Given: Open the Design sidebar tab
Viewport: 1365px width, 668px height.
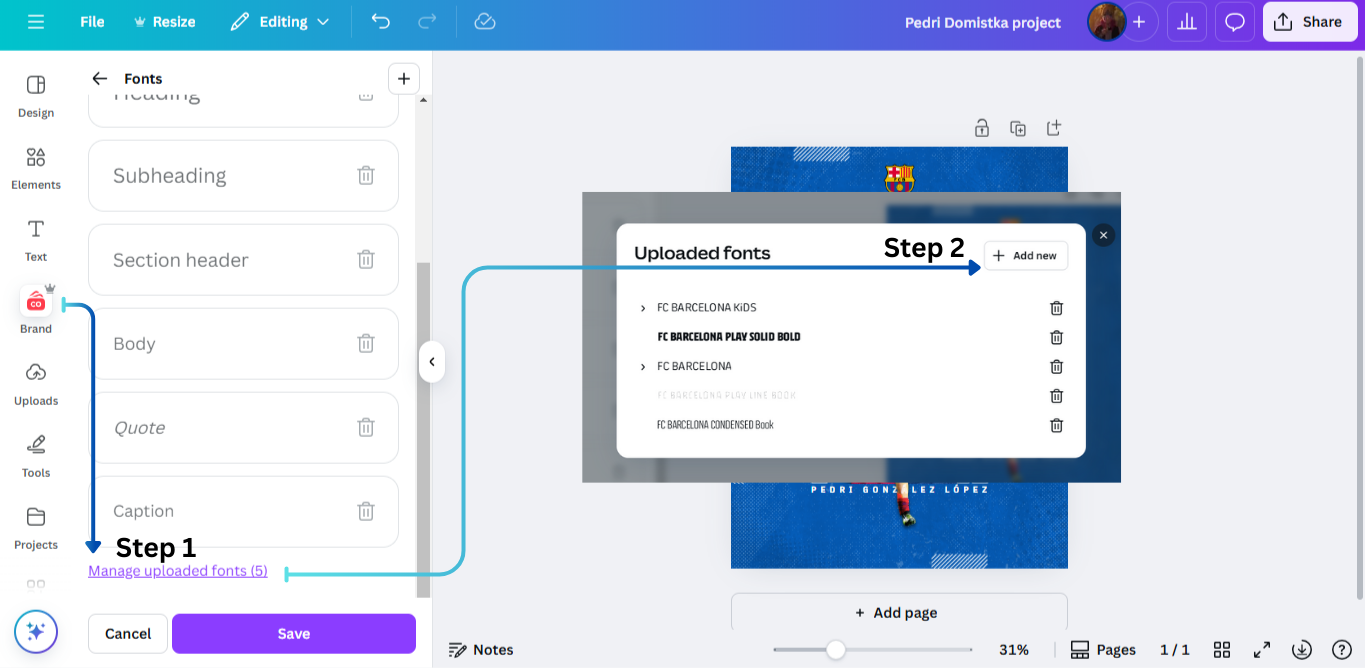Looking at the screenshot, I should coord(36,96).
